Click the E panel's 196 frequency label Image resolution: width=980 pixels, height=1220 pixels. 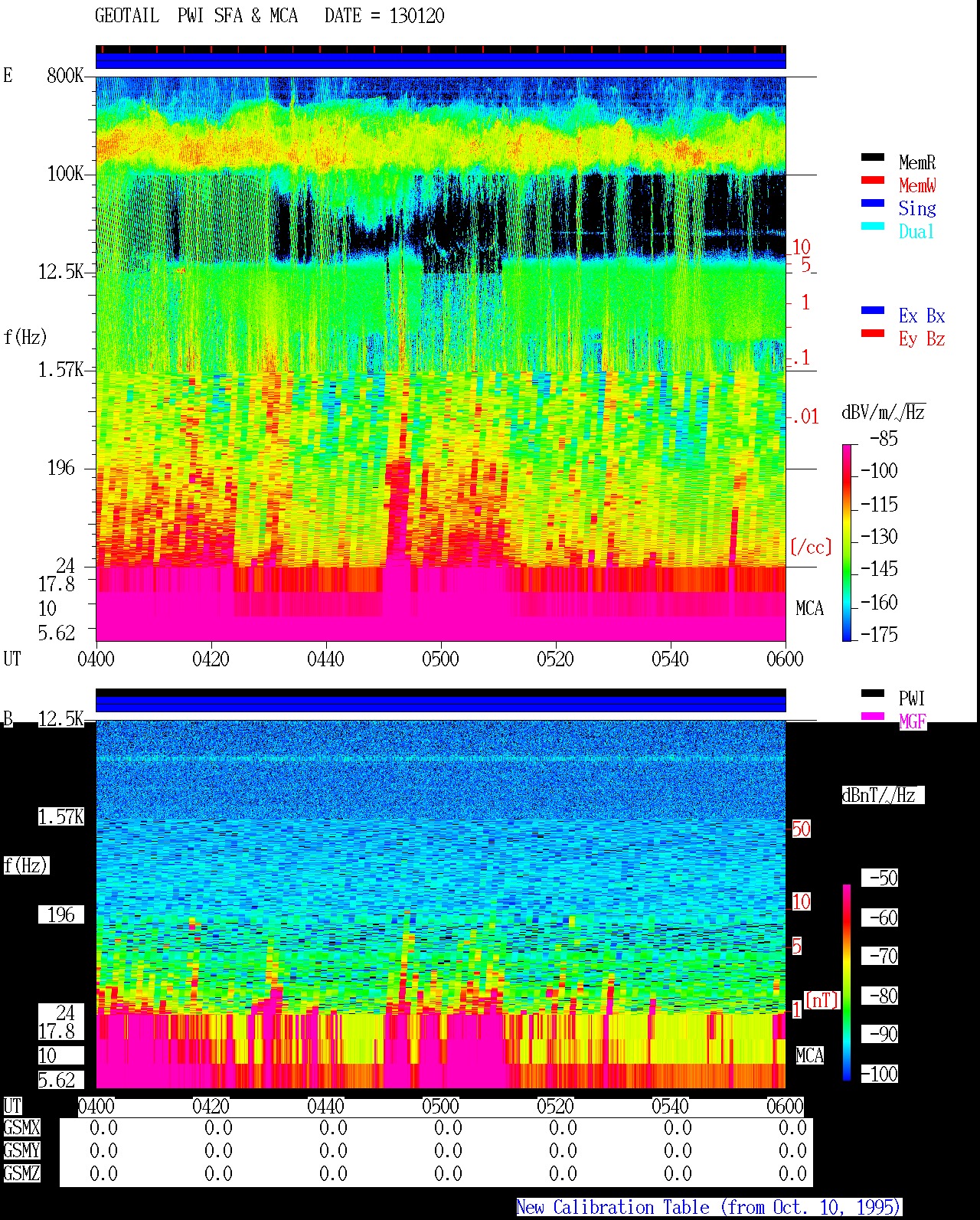[60, 467]
